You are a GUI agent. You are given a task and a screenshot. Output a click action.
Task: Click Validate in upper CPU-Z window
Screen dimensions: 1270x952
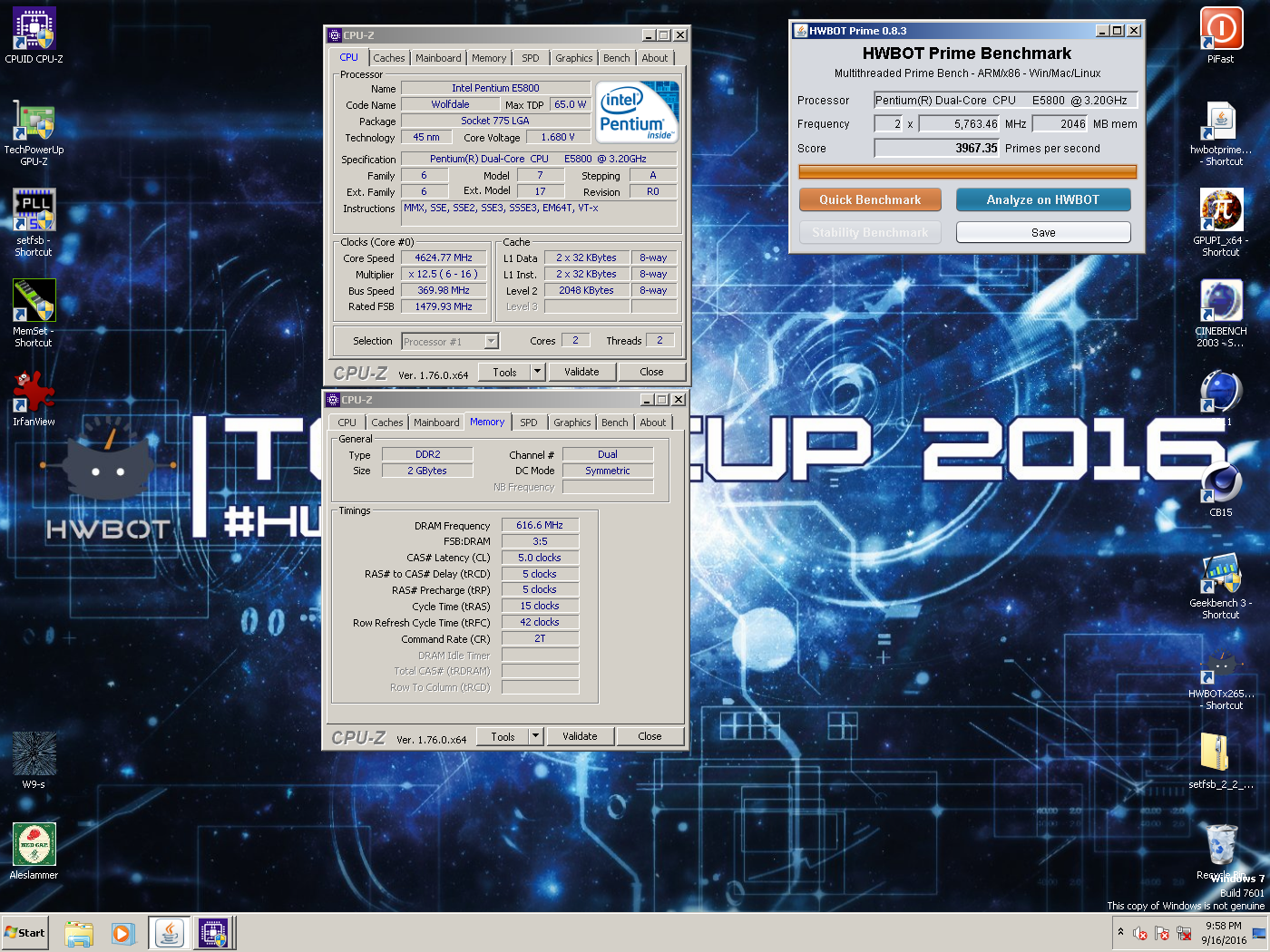click(x=581, y=372)
